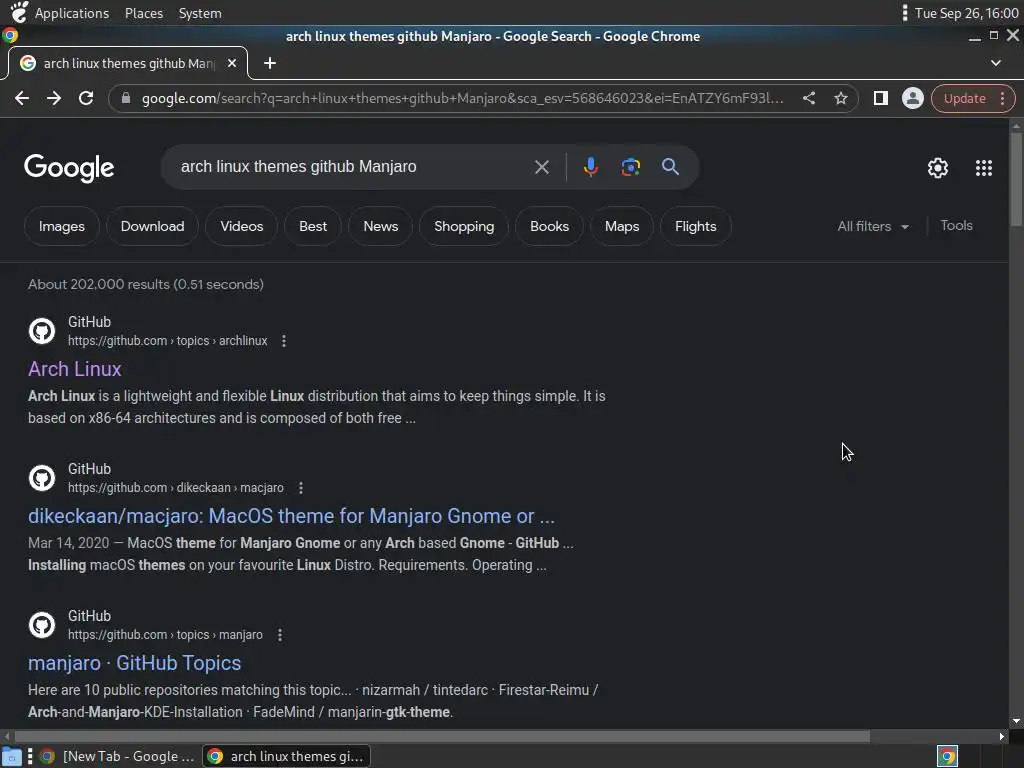The height and width of the screenshot is (768, 1024).
Task: Share this page from address bar
Action: (808, 98)
